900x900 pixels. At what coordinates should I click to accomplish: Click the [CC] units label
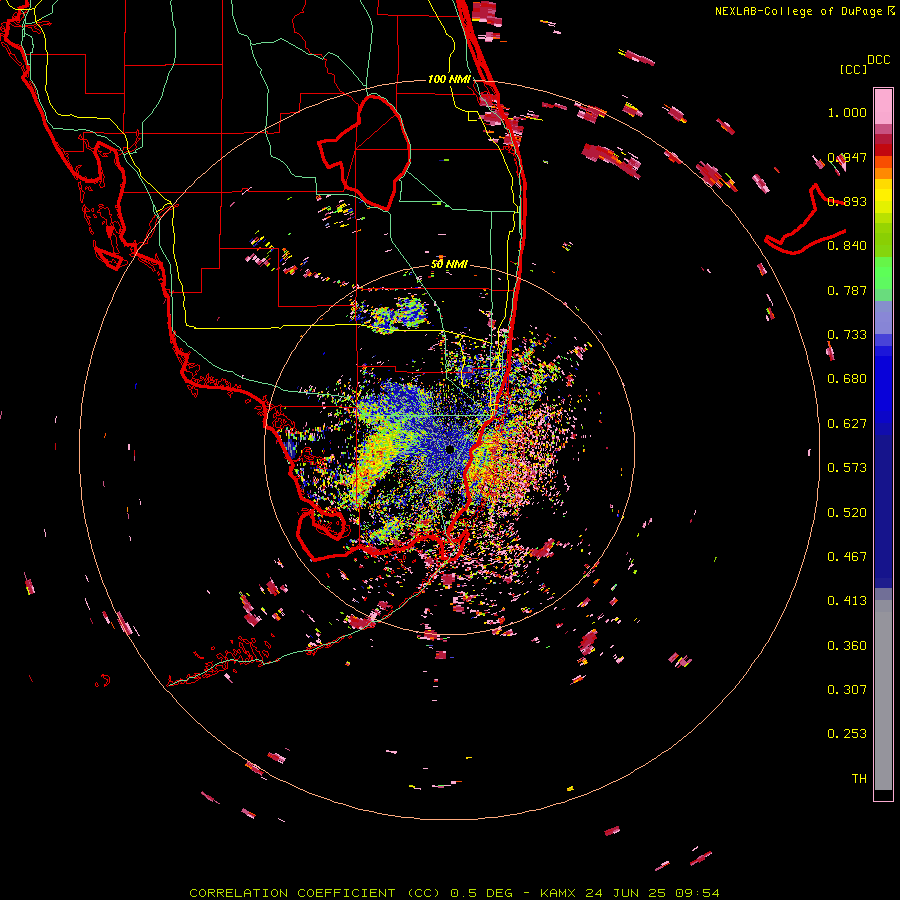pos(853,69)
